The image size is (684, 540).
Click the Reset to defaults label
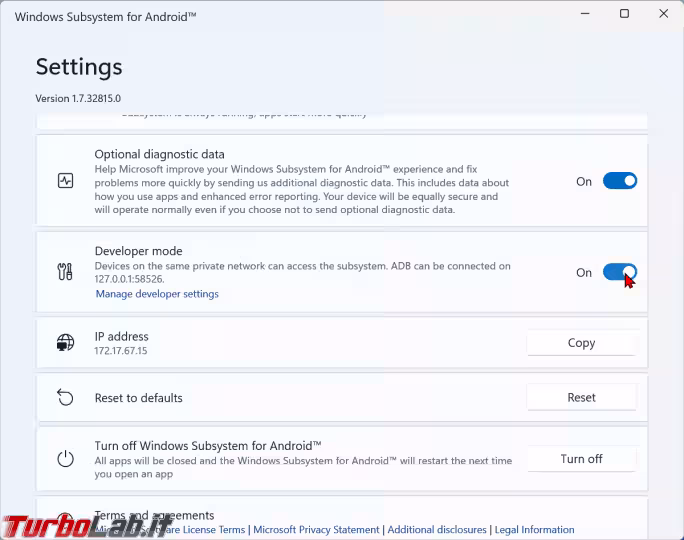(139, 398)
